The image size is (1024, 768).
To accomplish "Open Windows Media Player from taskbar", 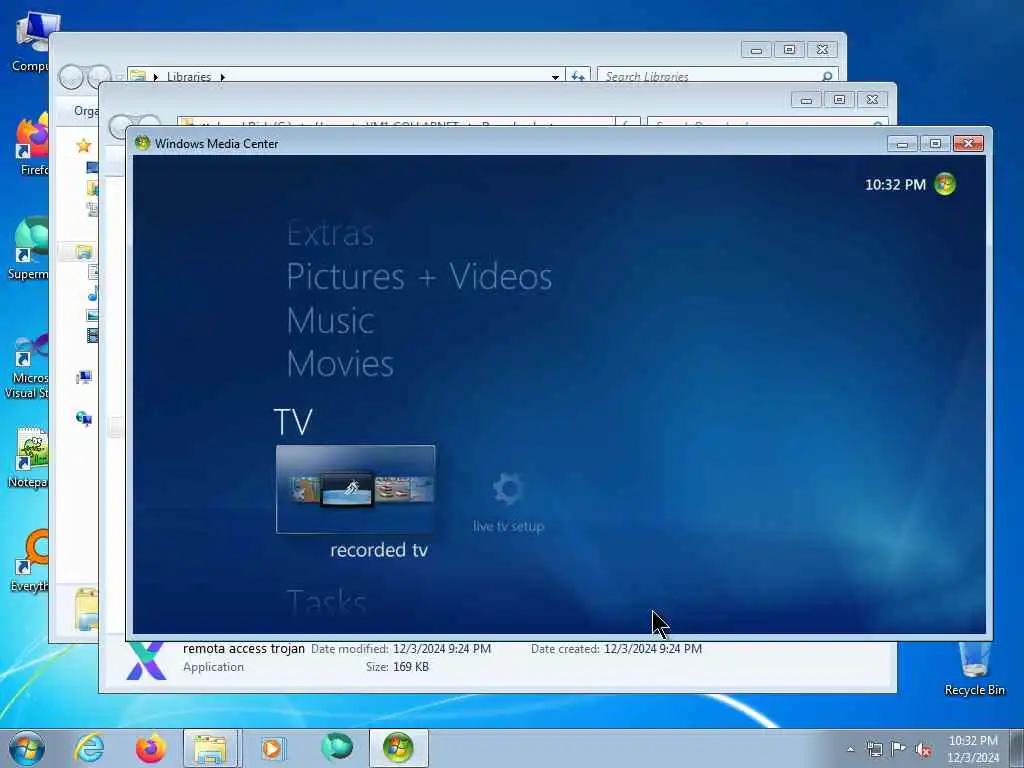I will 273,748.
